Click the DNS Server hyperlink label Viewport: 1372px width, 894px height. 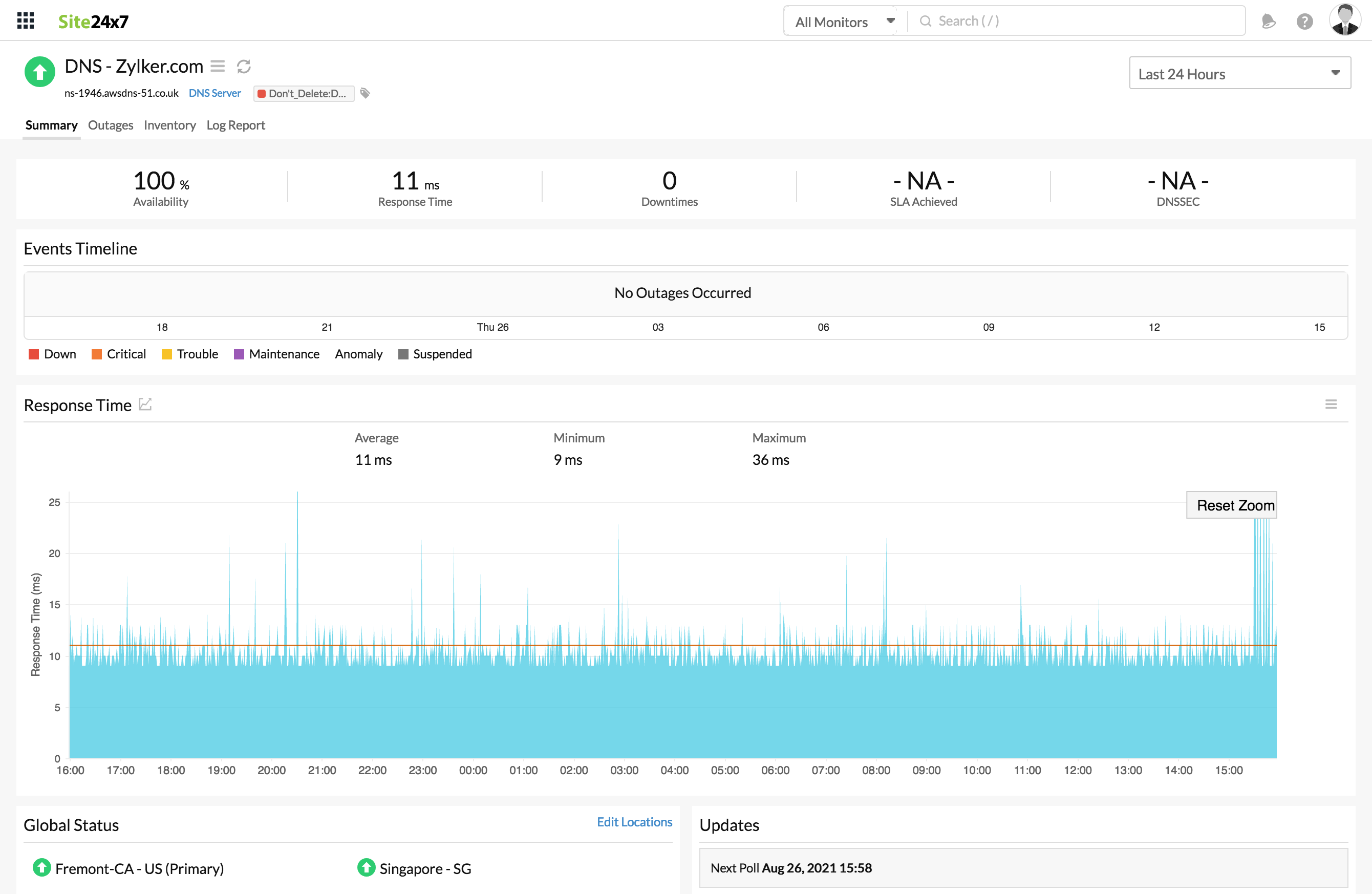pos(215,92)
